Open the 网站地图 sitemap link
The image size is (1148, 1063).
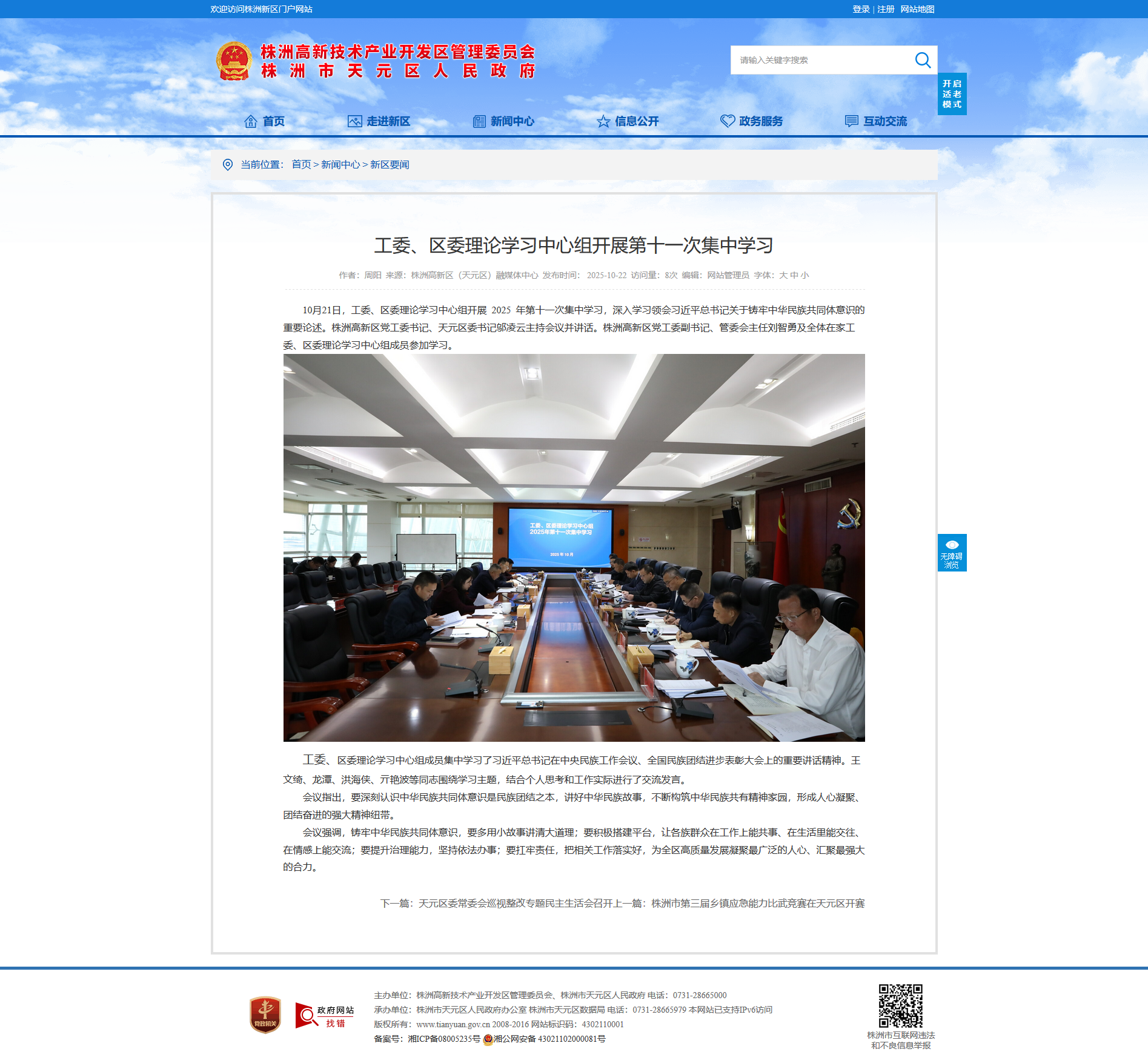(917, 9)
